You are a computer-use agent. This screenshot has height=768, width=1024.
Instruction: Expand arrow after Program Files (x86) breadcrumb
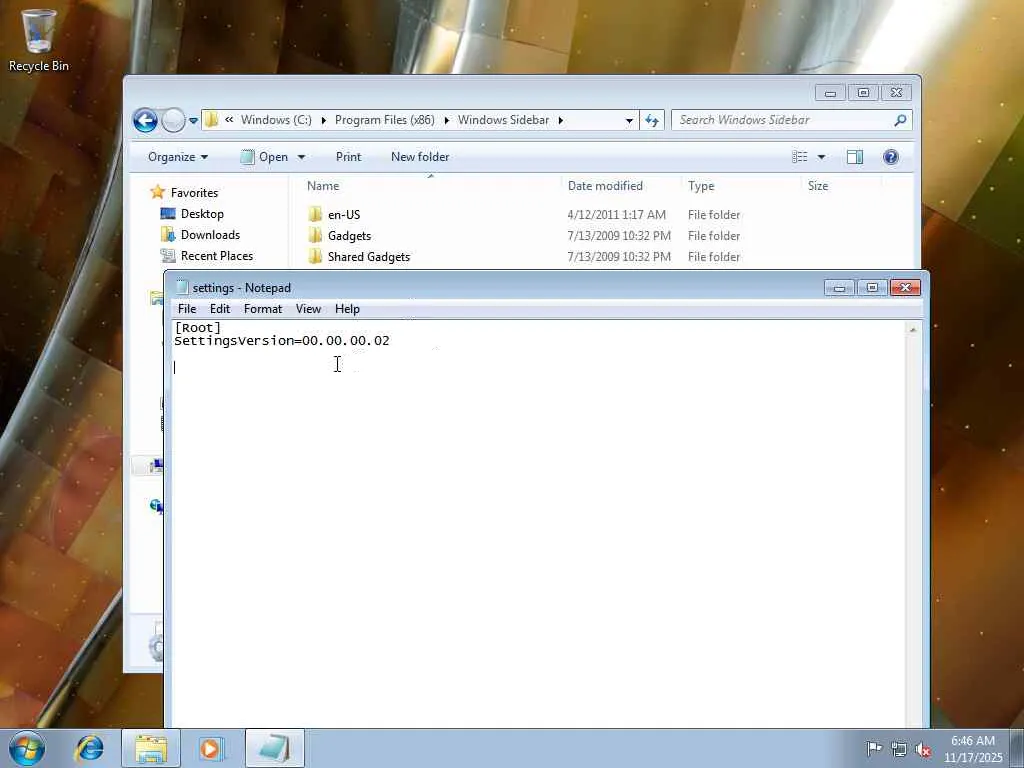point(447,120)
